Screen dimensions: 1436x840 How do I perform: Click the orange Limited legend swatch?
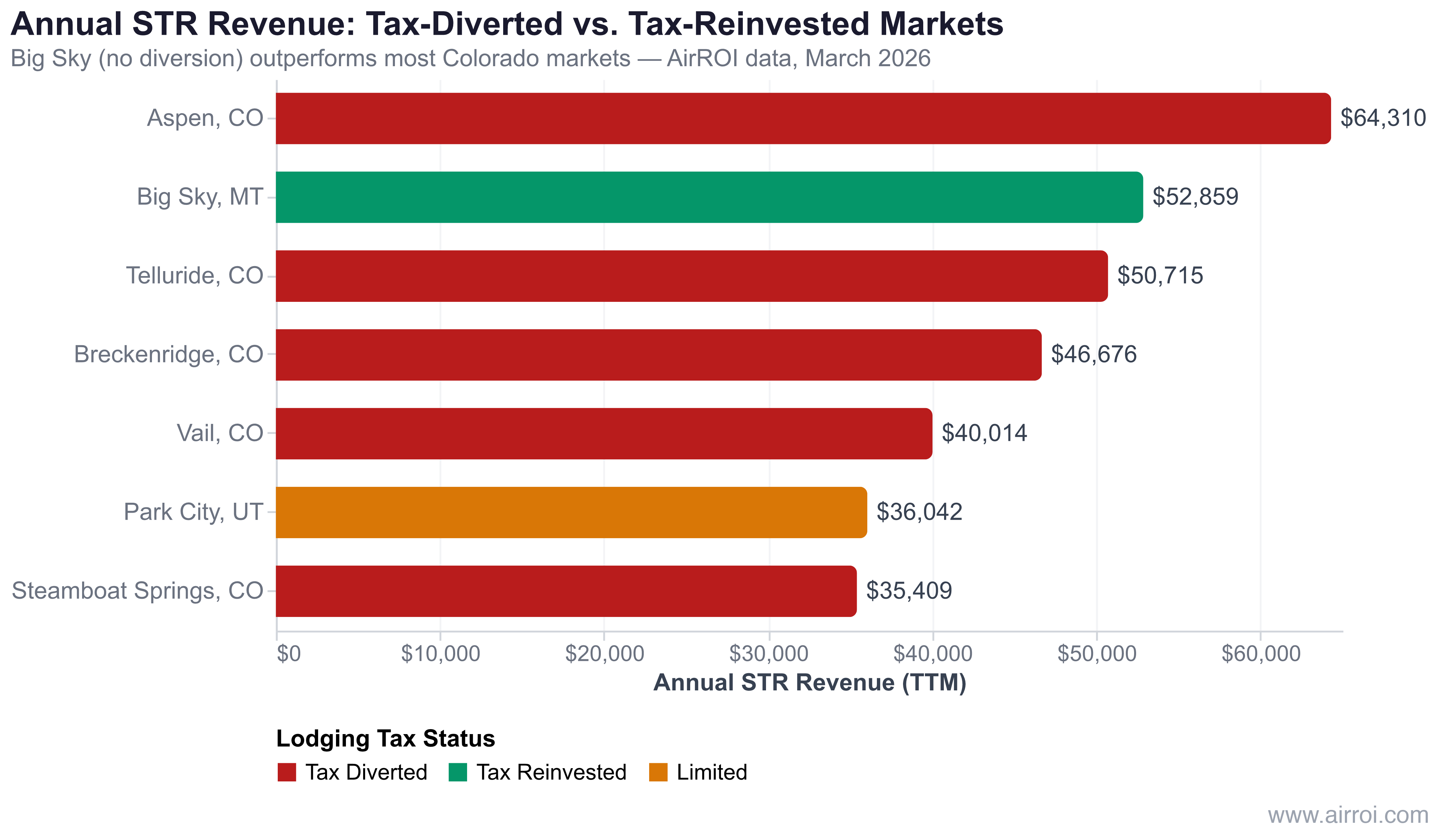[x=658, y=772]
